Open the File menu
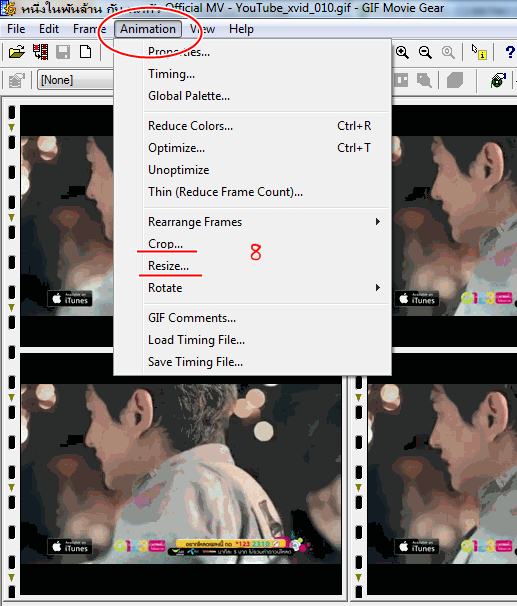Screen dimensions: 517x606 point(16,29)
